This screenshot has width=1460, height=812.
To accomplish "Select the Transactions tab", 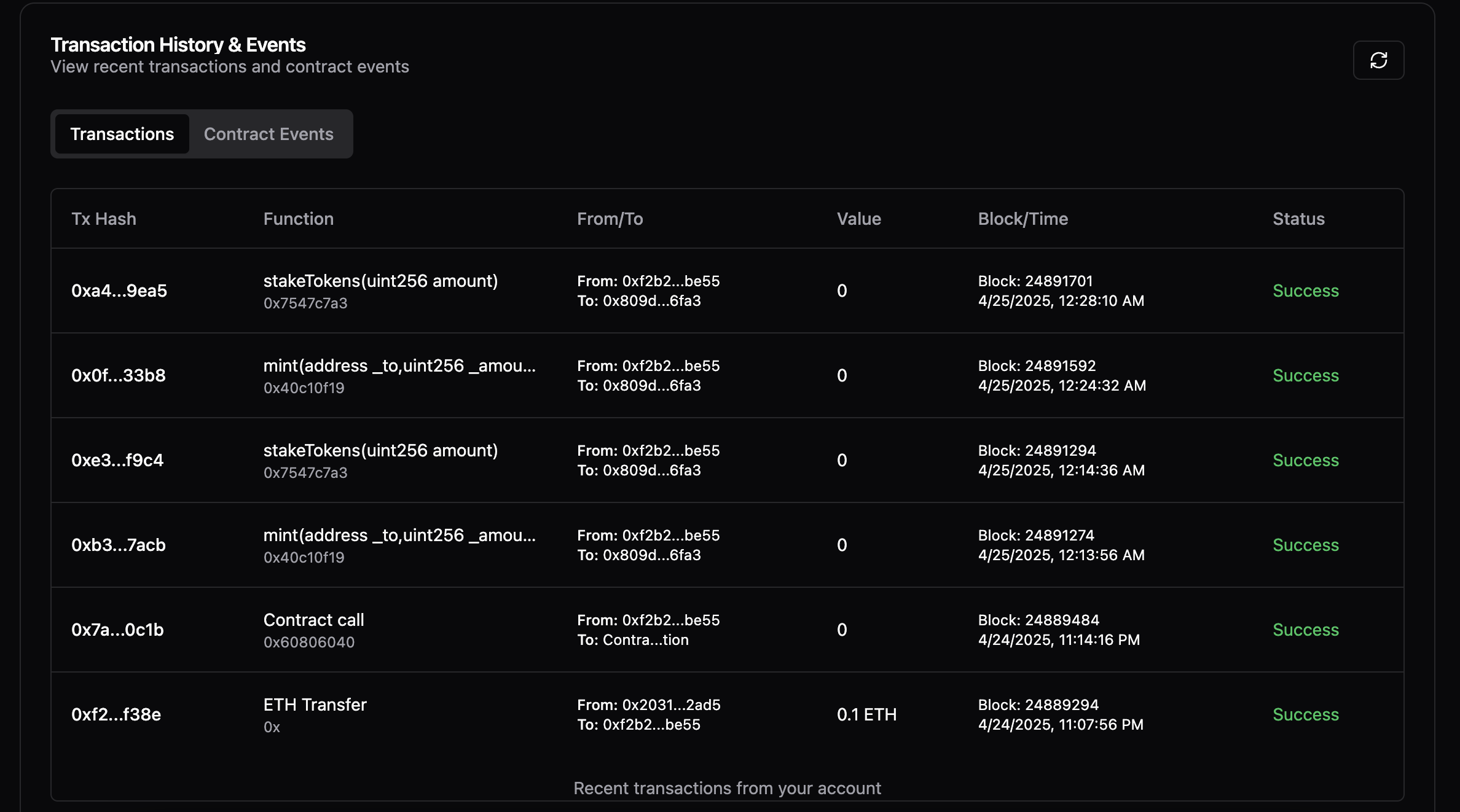I will click(122, 134).
